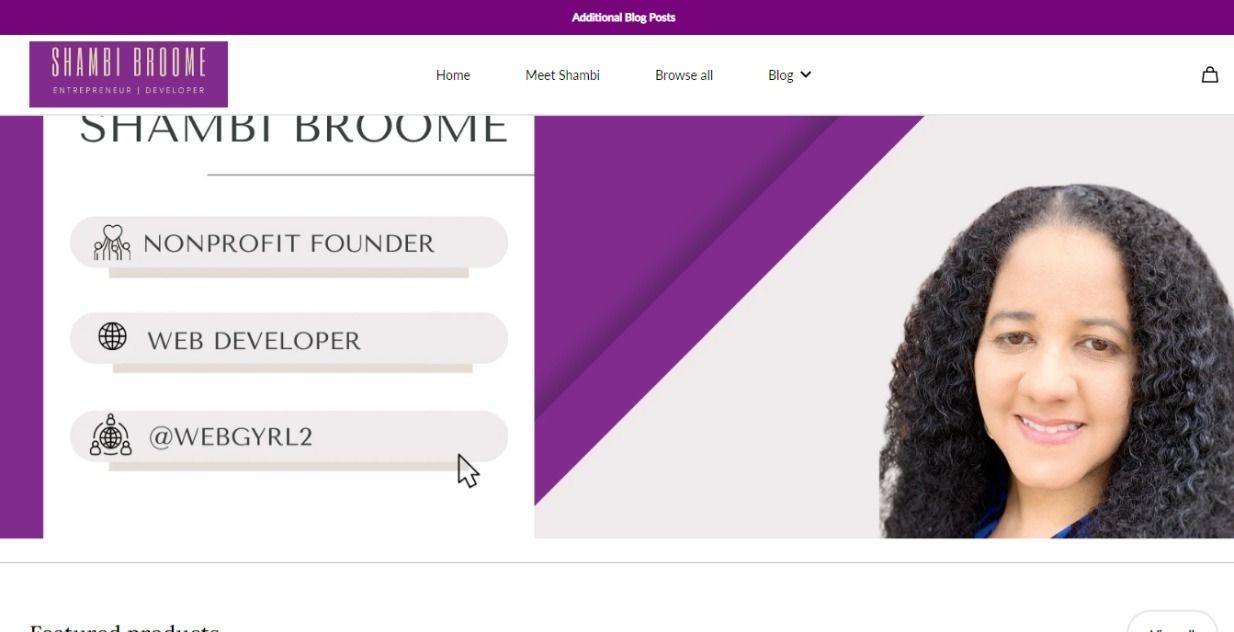Expand the Blog menu chevron arrow
The width and height of the screenshot is (1234, 632).
pyautogui.click(x=806, y=75)
